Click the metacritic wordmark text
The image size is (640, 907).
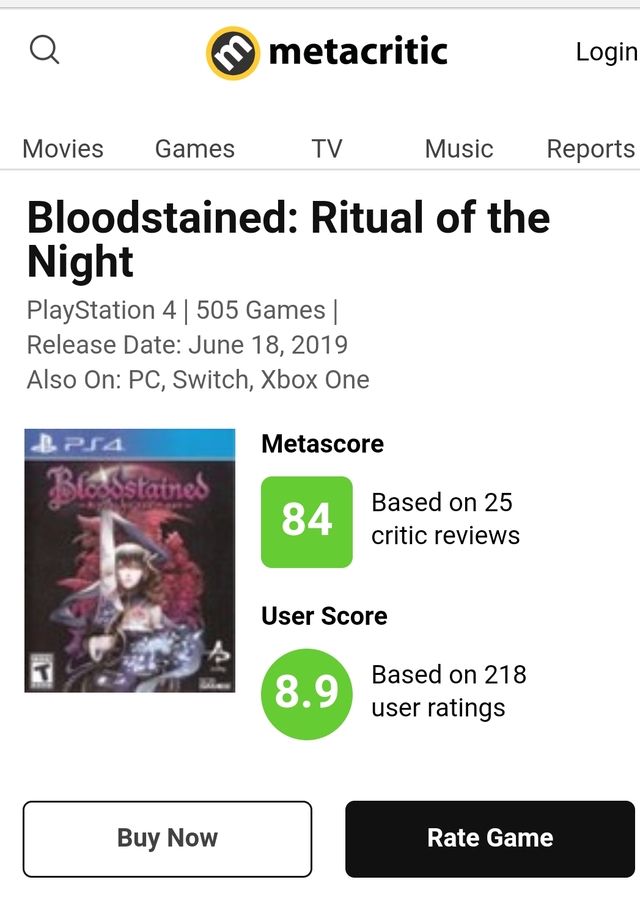(358, 51)
